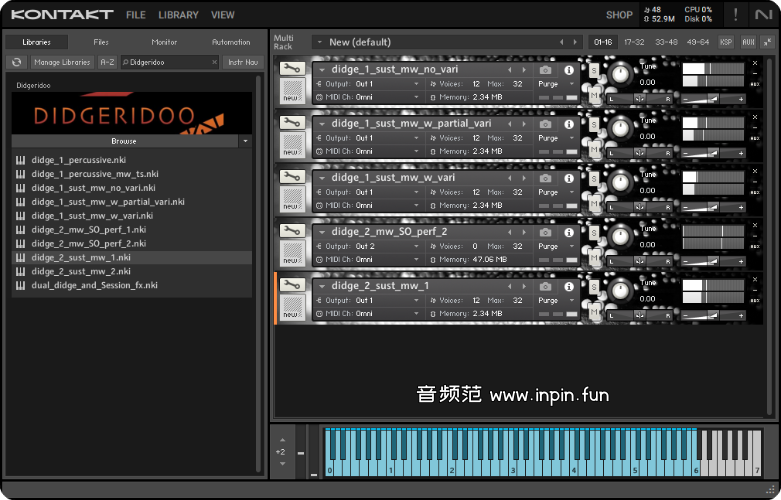
Task: Expand the Browse options arrow for Didgeridoo
Action: 245,141
